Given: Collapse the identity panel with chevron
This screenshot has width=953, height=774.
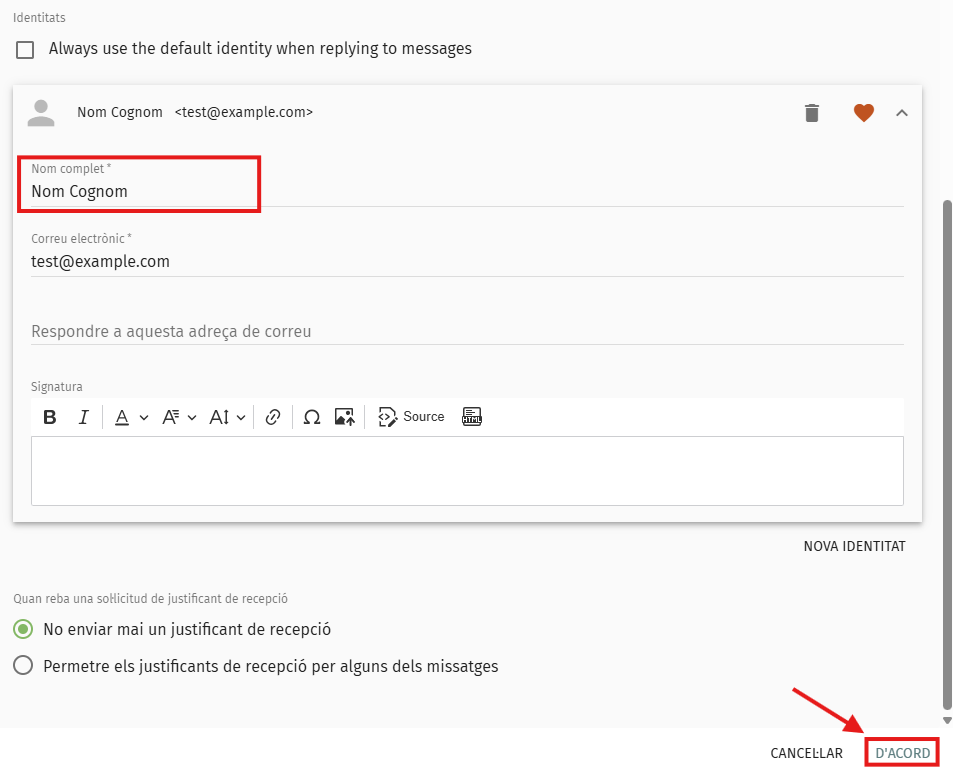Looking at the screenshot, I should (x=902, y=113).
